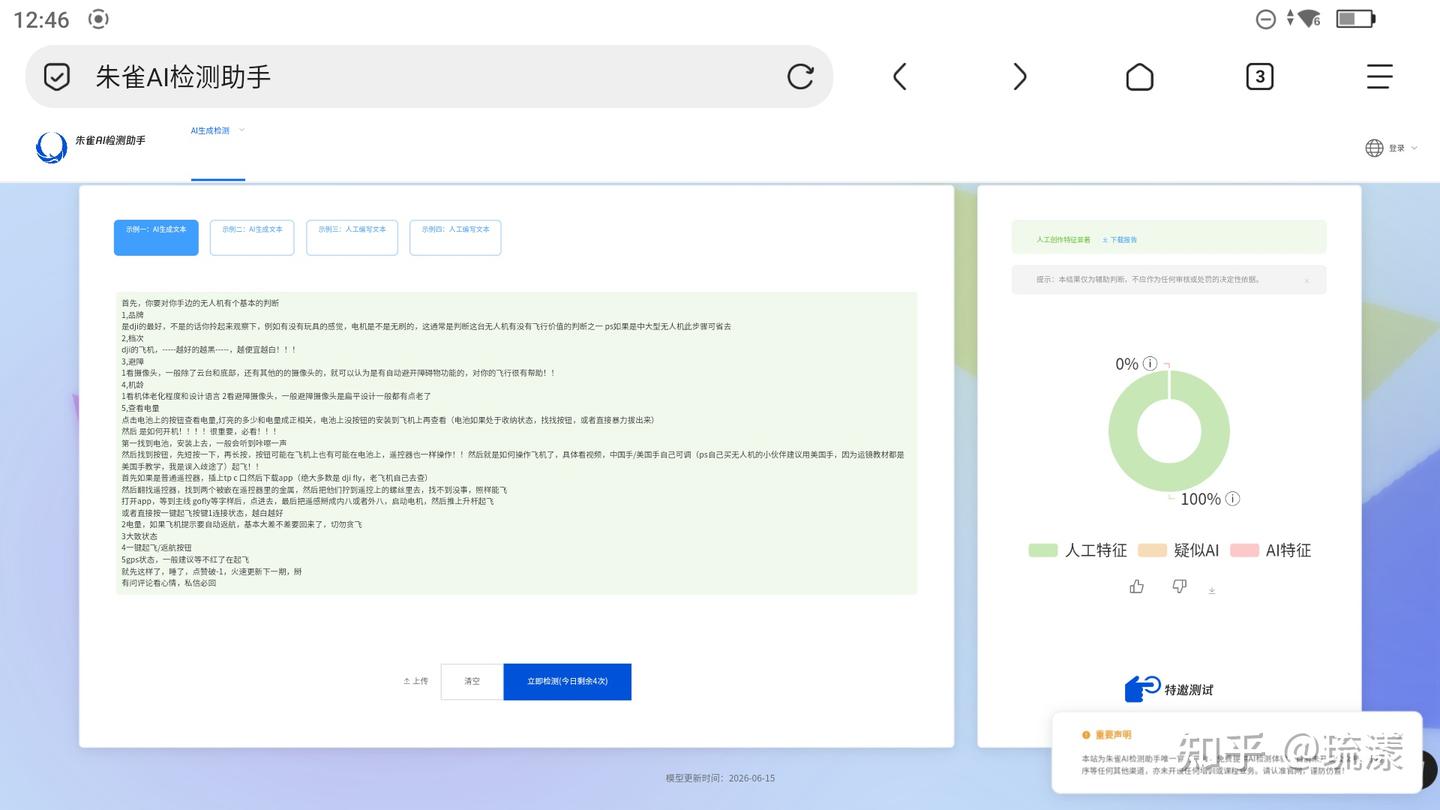Open the 登录 dropdown

1402,148
